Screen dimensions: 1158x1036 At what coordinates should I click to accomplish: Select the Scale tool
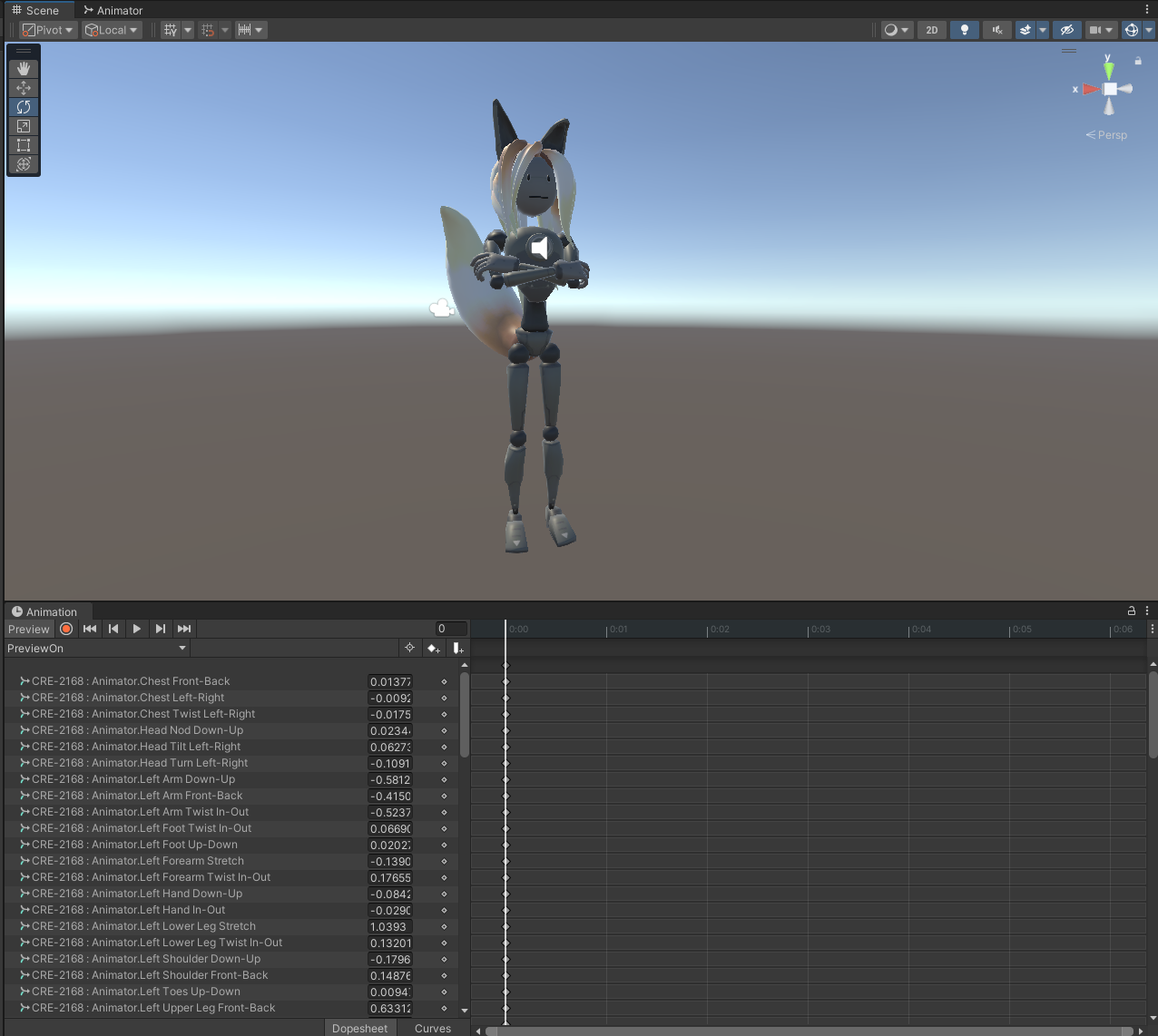24,126
